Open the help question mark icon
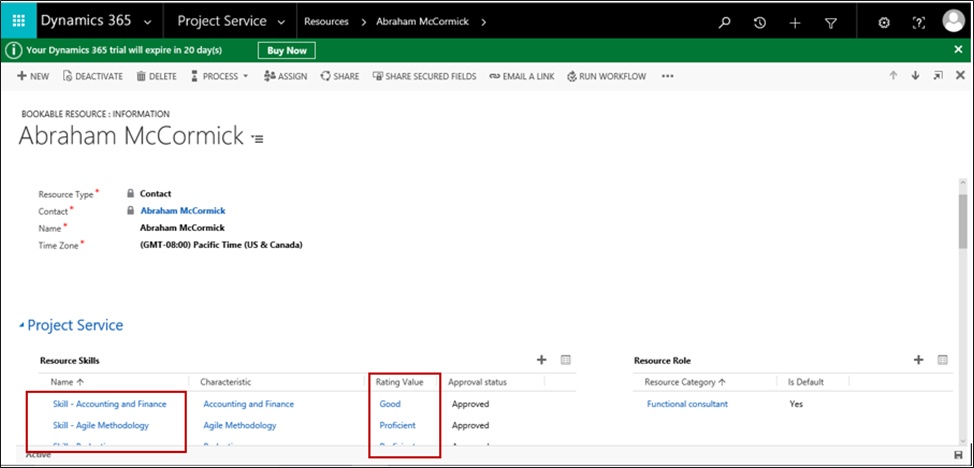The height and width of the screenshot is (468, 974). point(919,22)
